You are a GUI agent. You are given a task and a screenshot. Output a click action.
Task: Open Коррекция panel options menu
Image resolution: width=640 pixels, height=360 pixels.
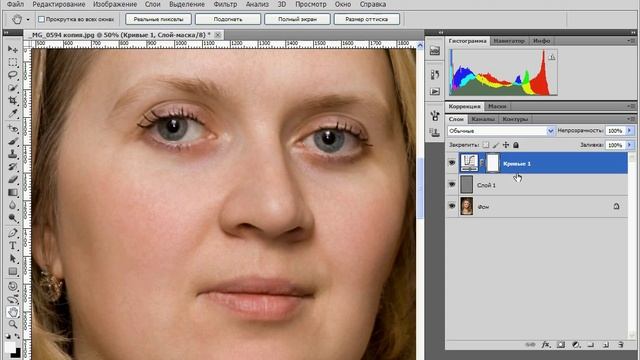[x=631, y=106]
